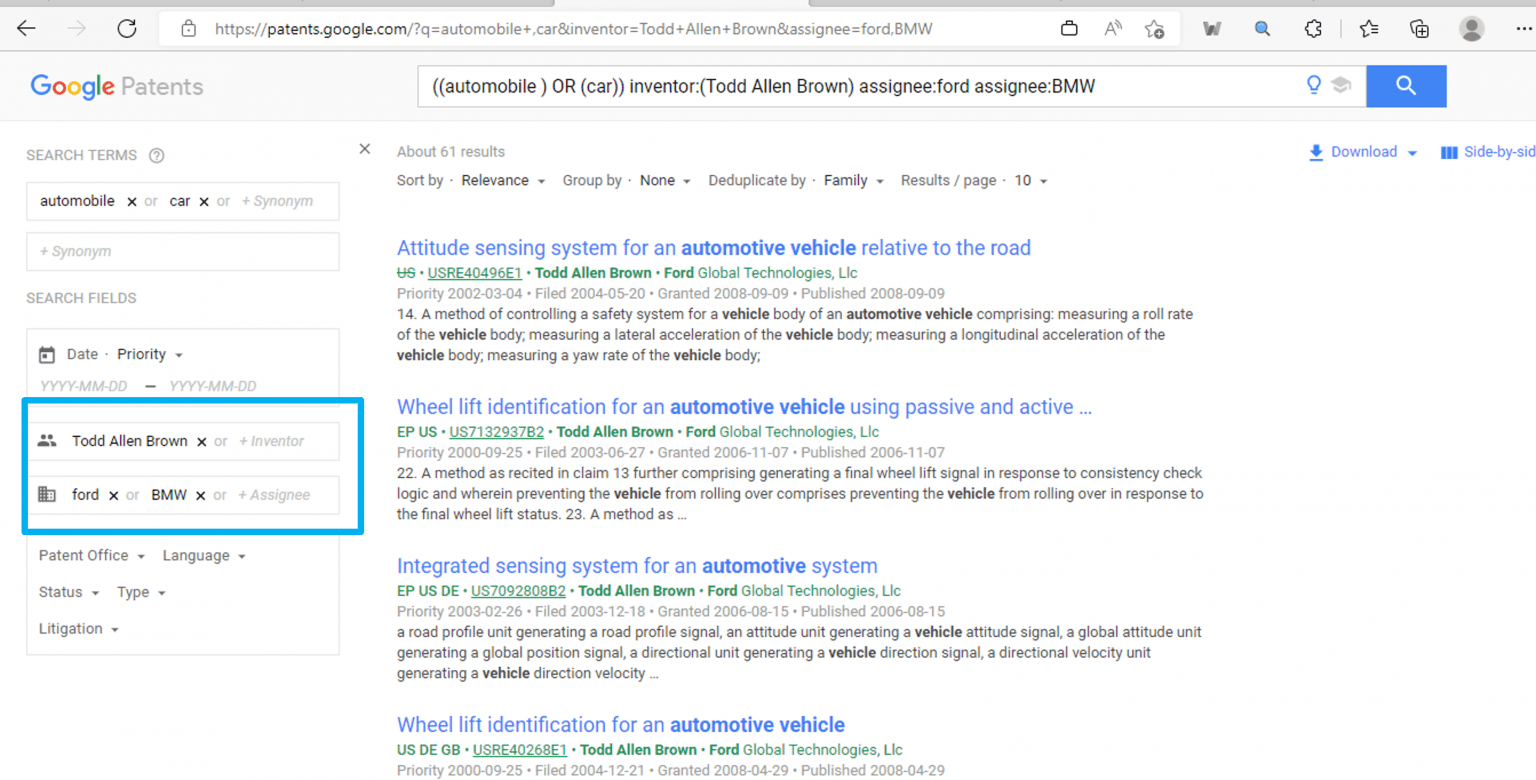Open the browser extensions panel
Viewport: 1536px width, 780px height.
point(1313,28)
